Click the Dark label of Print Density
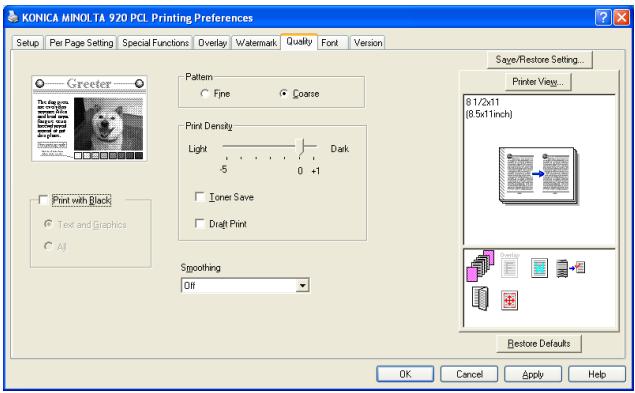 (339, 149)
